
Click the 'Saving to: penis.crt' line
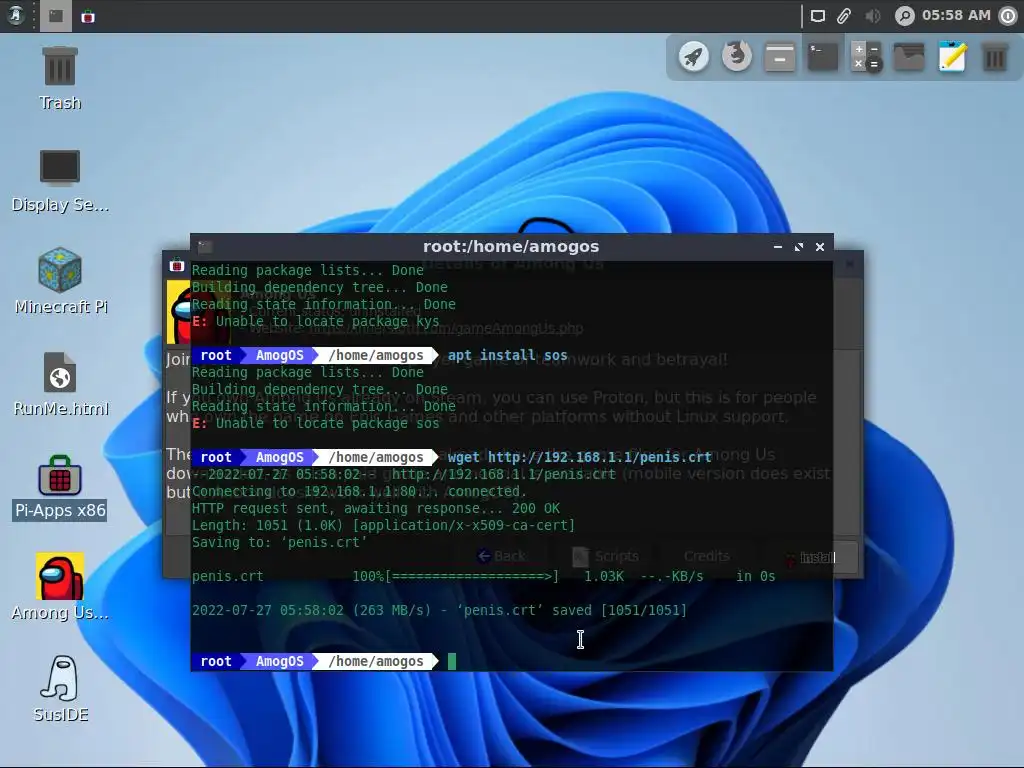(279, 542)
